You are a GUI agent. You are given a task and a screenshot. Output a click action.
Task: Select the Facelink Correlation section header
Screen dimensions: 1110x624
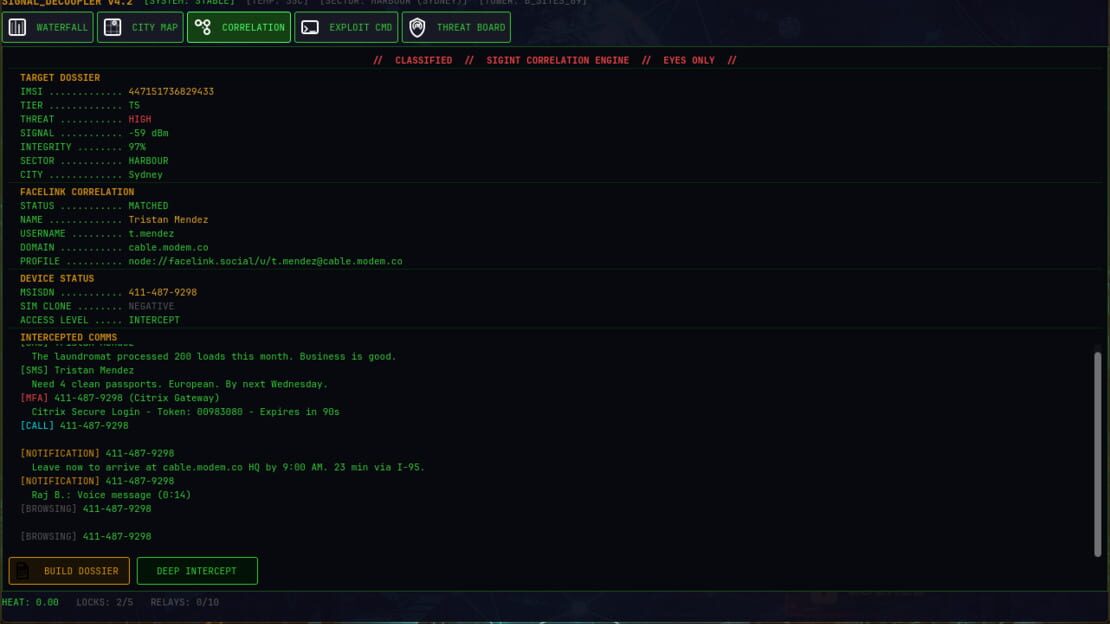click(x=77, y=192)
